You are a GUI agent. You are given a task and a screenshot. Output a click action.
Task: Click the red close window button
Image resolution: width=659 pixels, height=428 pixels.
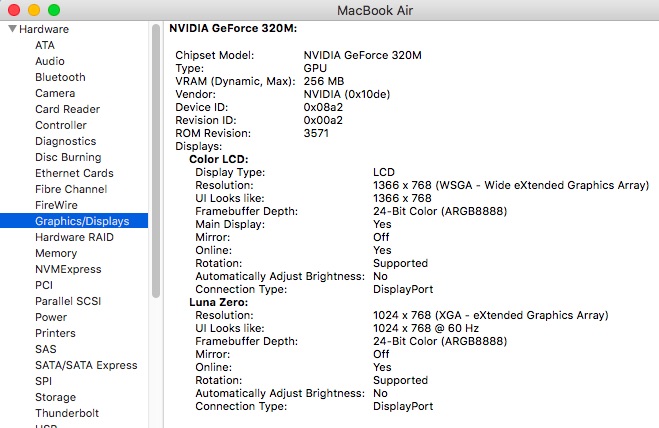pos(14,10)
